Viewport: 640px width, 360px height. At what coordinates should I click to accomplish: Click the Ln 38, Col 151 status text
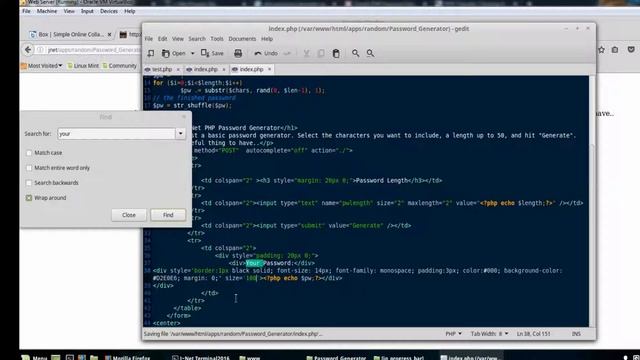pyautogui.click(x=533, y=333)
